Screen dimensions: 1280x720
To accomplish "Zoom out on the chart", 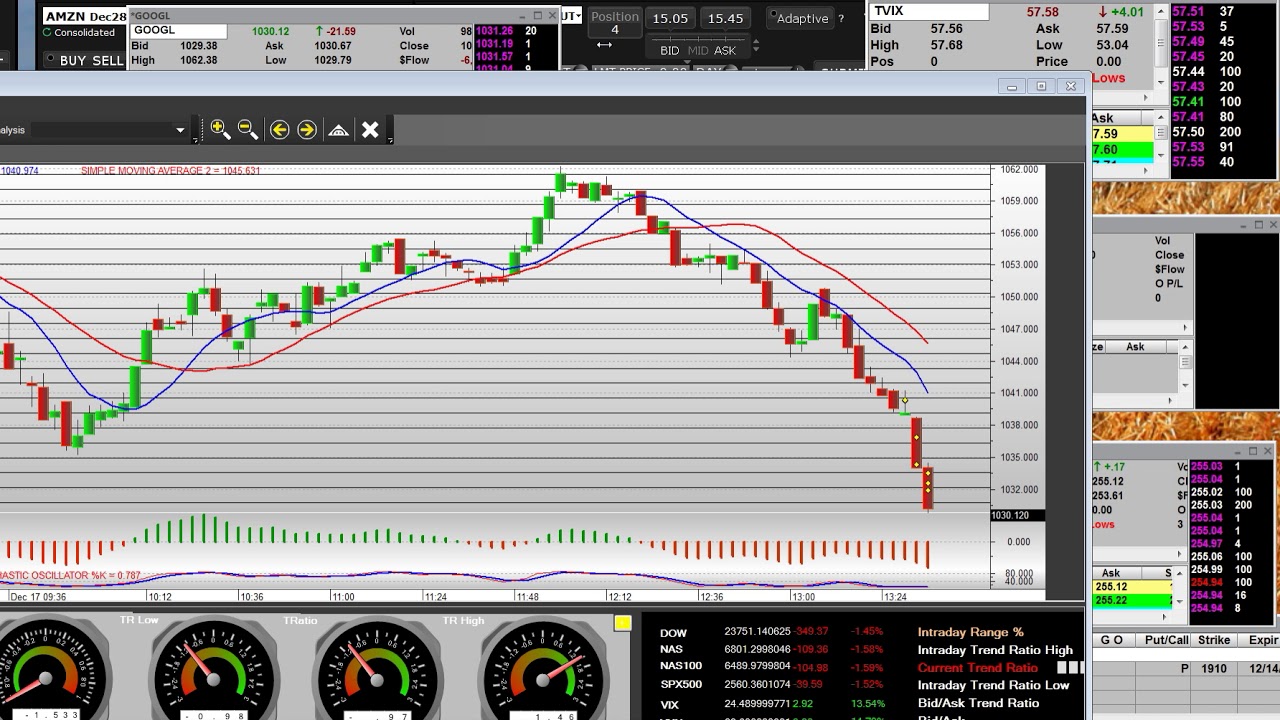I will click(248, 129).
